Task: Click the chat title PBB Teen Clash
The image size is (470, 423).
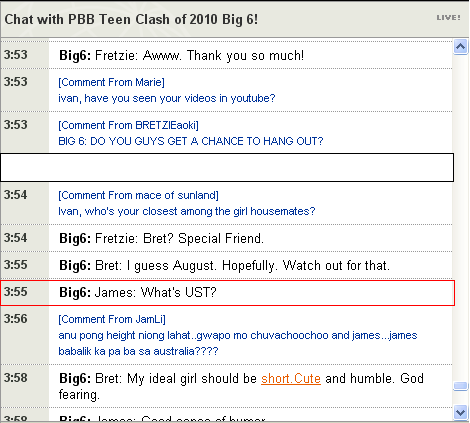Action: [131, 19]
